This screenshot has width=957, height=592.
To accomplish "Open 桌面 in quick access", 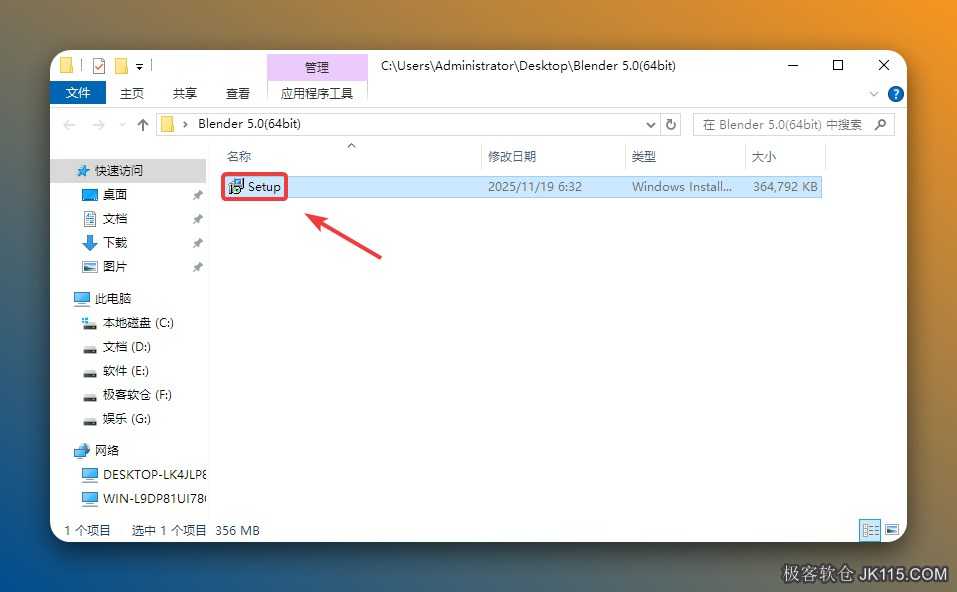I will 115,195.
